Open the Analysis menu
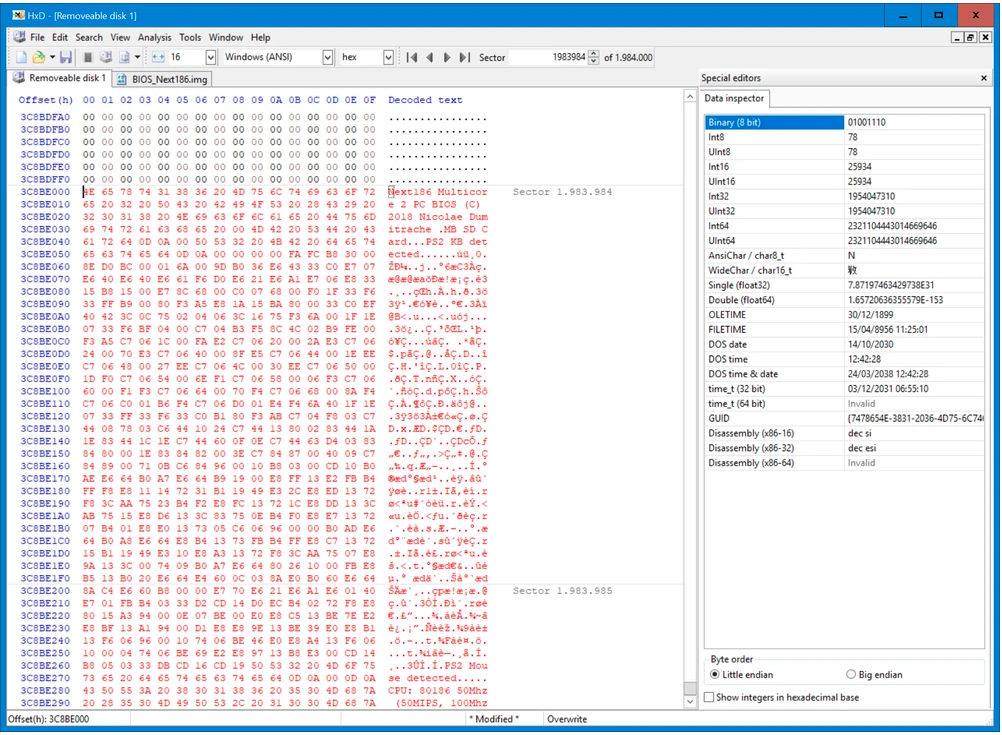Screen dimensions: 1002x735 point(154,38)
